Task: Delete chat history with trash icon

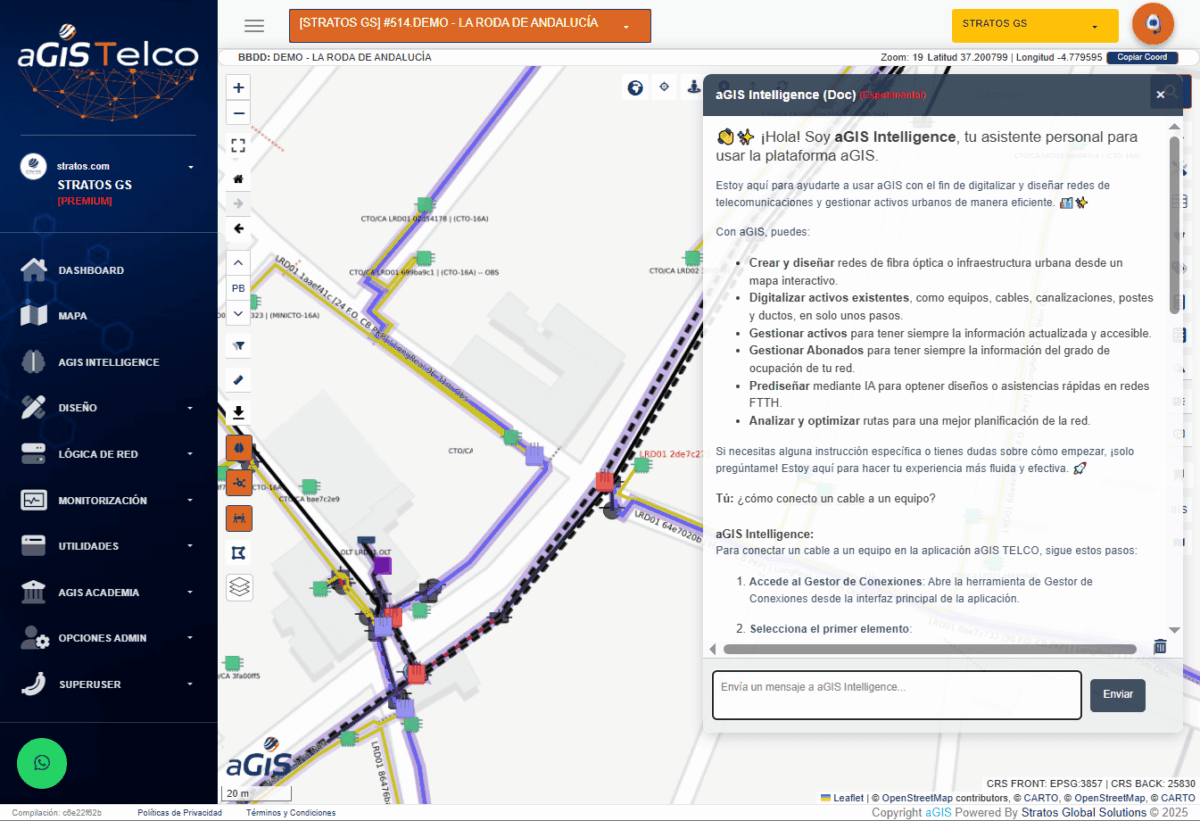Action: click(x=1160, y=647)
